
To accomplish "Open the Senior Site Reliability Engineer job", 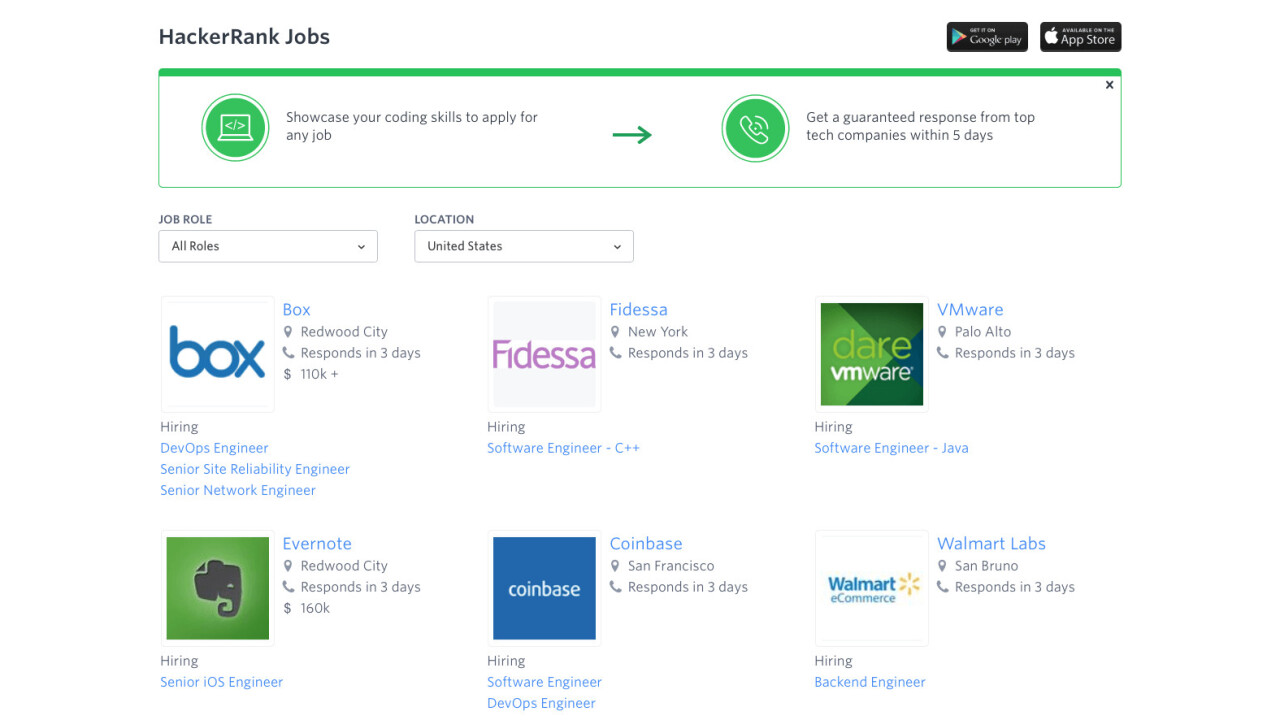I will click(x=255, y=469).
